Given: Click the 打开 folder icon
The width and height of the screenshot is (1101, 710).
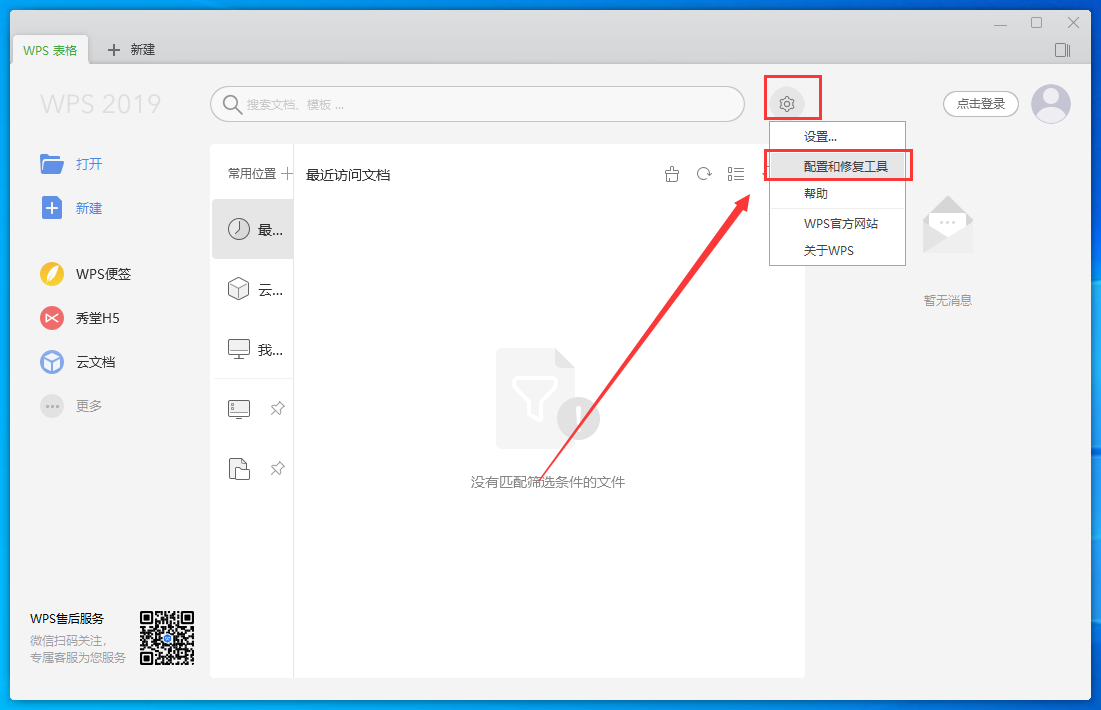Looking at the screenshot, I should [52, 164].
